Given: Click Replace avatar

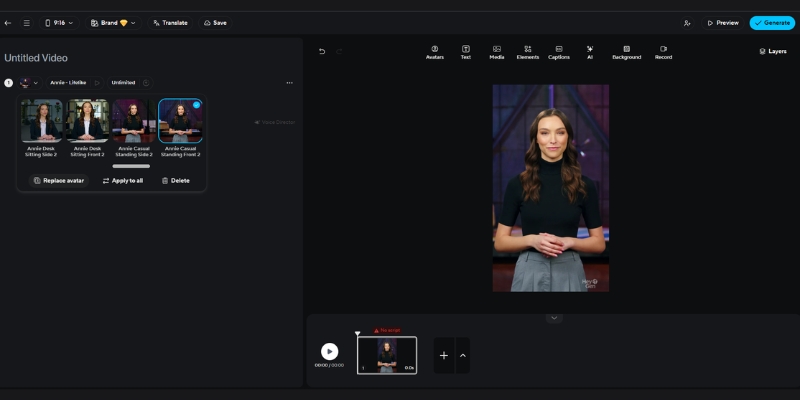Looking at the screenshot, I should coord(59,181).
